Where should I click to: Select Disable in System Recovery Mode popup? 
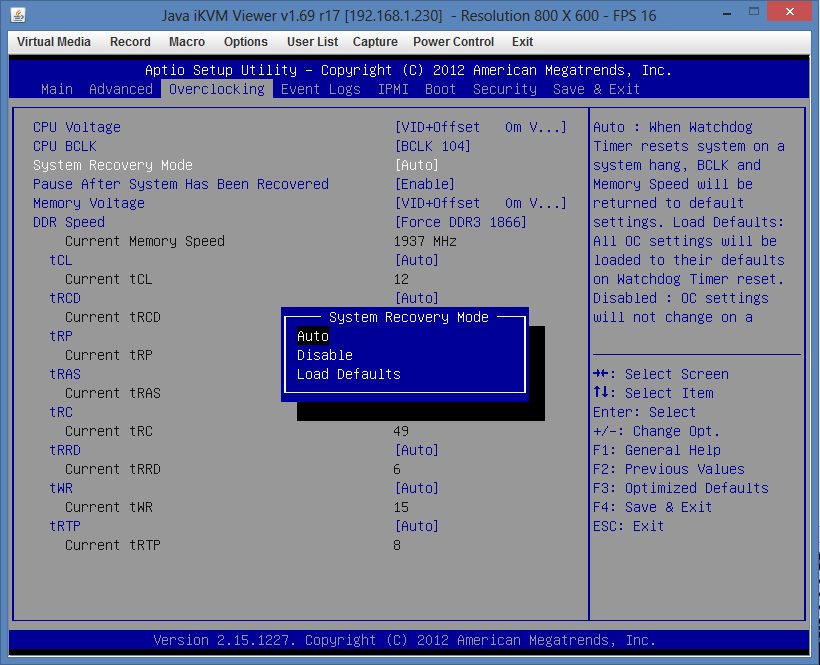[325, 355]
